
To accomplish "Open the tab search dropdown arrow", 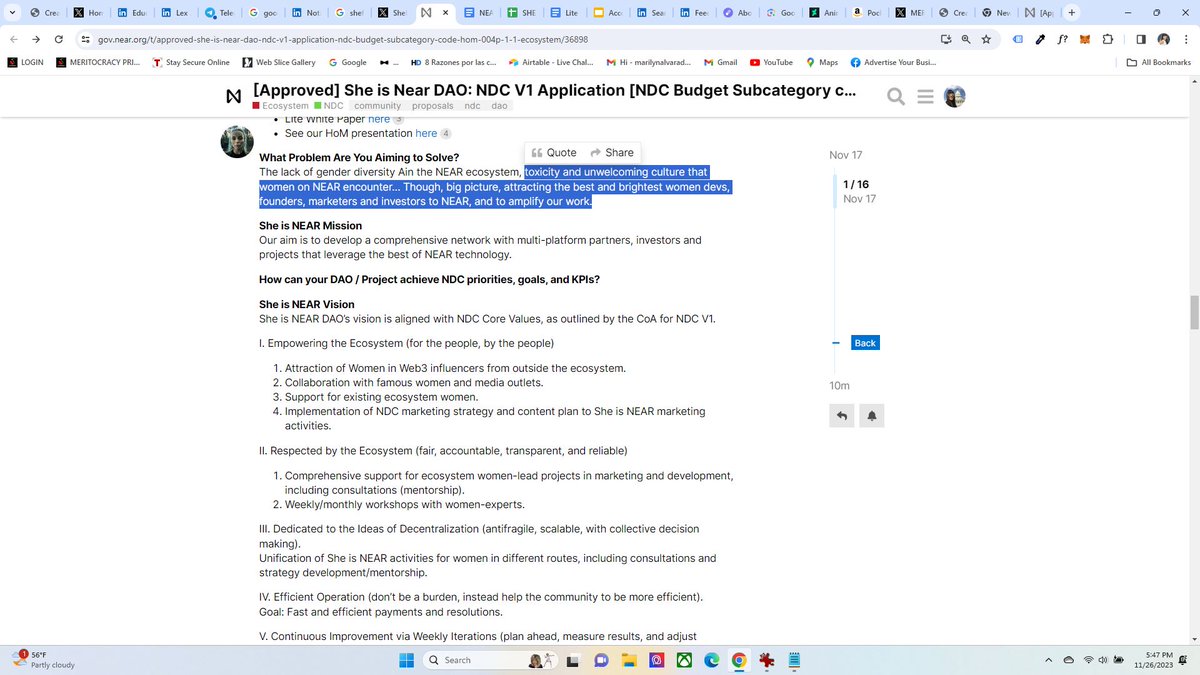I will pos(11,13).
